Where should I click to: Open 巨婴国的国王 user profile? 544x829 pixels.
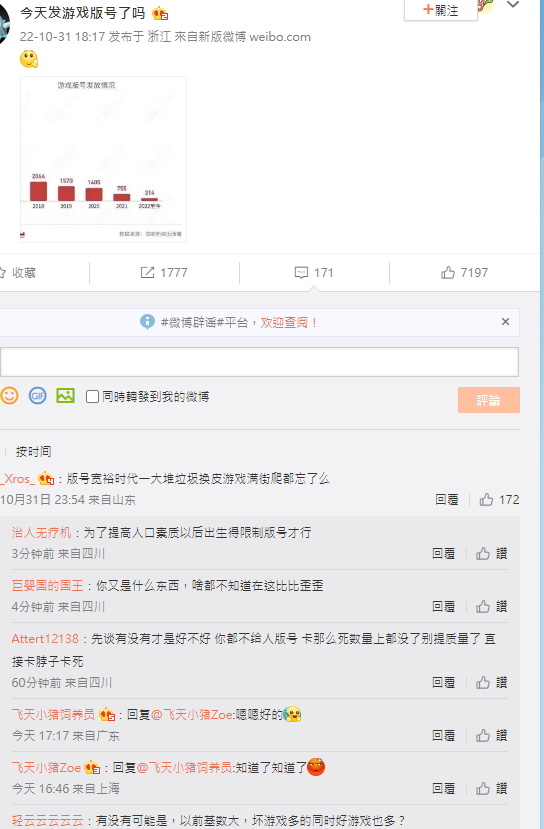(x=48, y=586)
